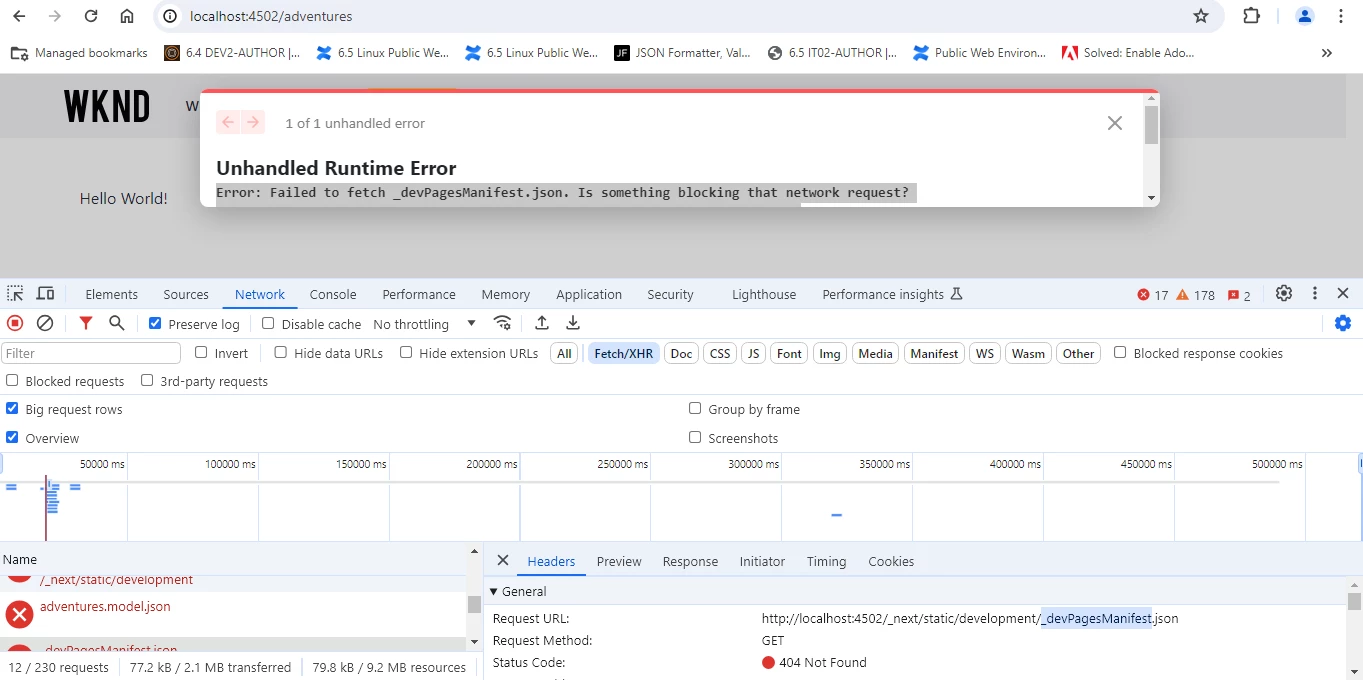Open network conditions wifi icon
Screen dimensions: 1363x680
click(503, 323)
